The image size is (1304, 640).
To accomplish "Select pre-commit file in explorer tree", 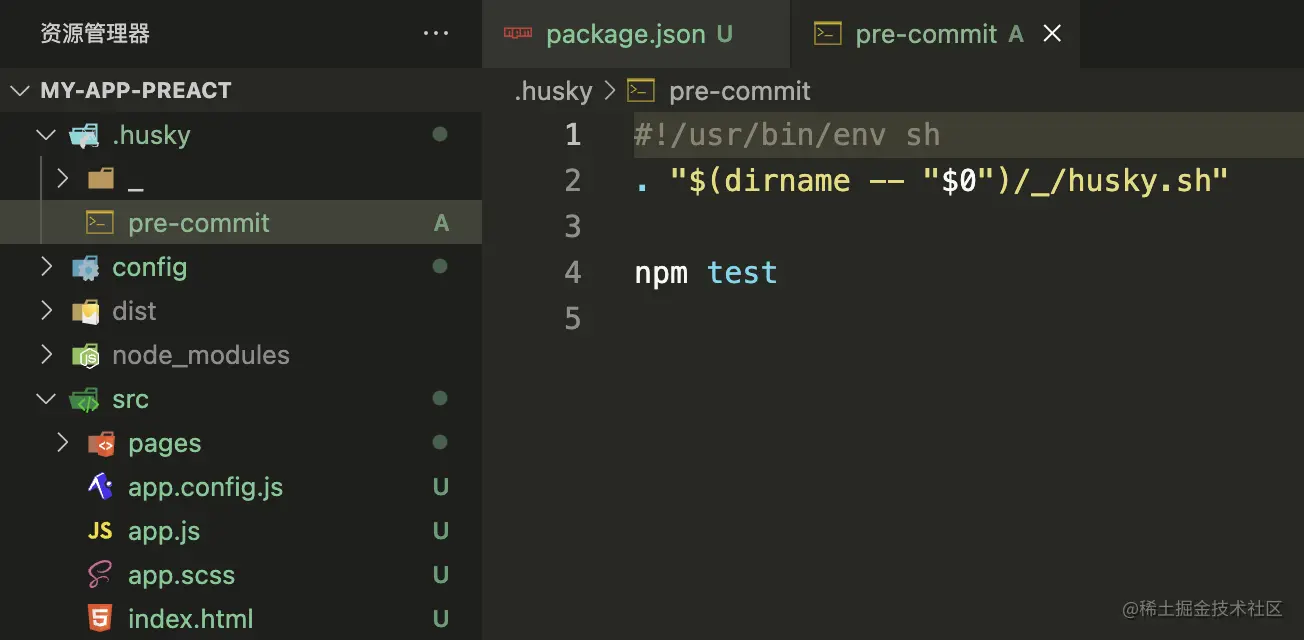I will coord(241,223).
